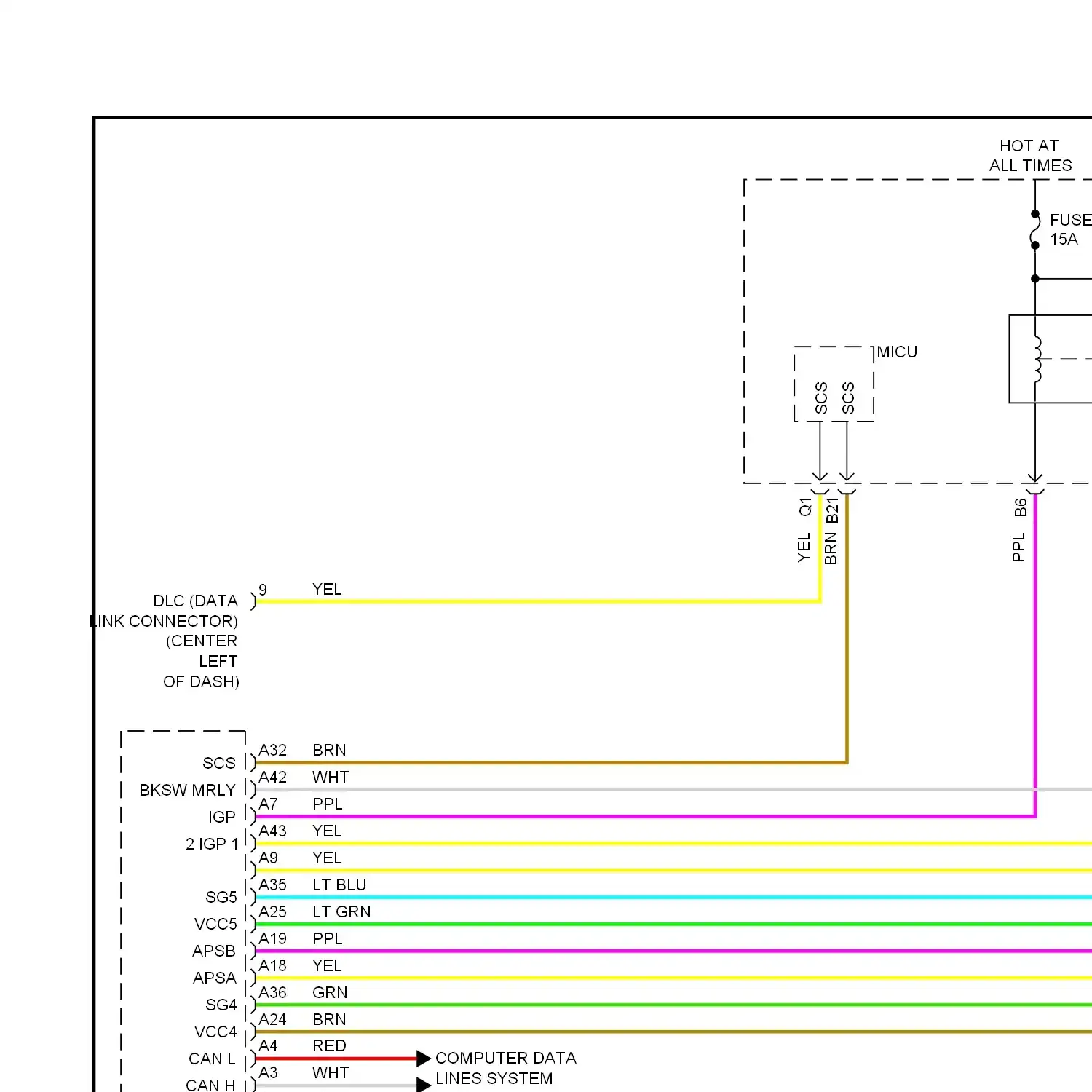Click the WHT label on the A3 wire
Screen dimensions: 1092x1092
(331, 1073)
